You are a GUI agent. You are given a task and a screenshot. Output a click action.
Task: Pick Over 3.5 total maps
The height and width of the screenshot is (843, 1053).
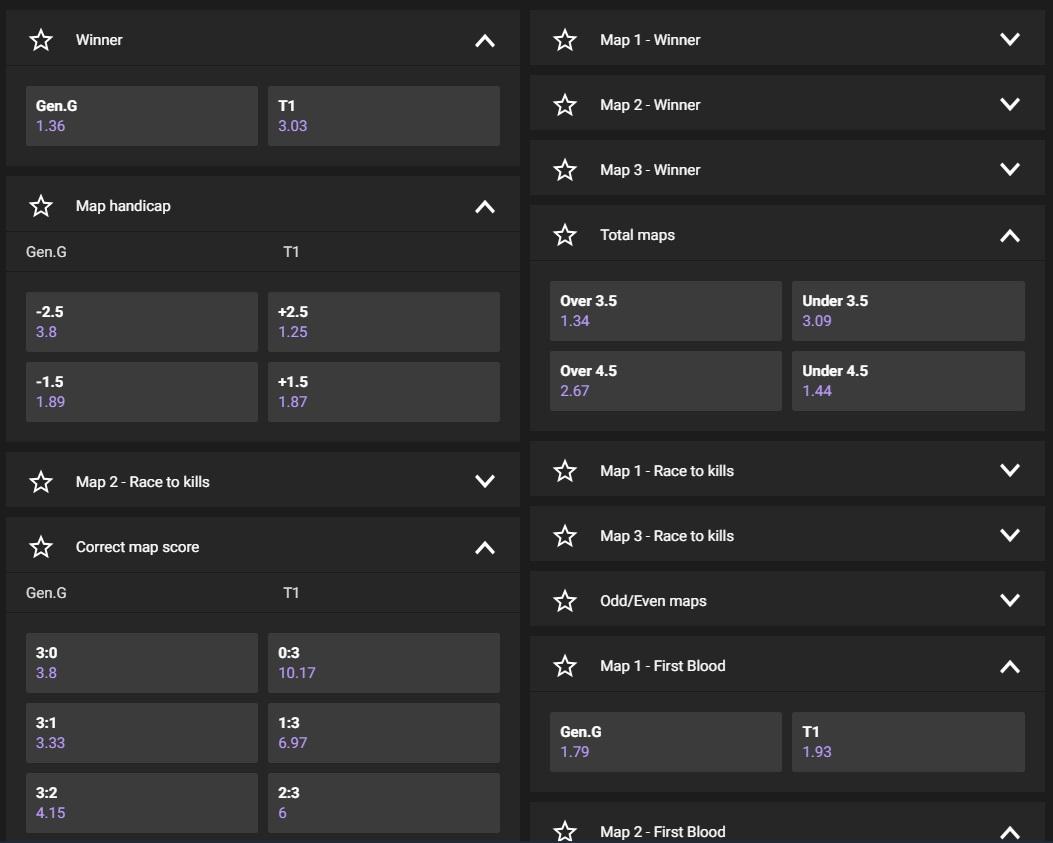pos(666,311)
